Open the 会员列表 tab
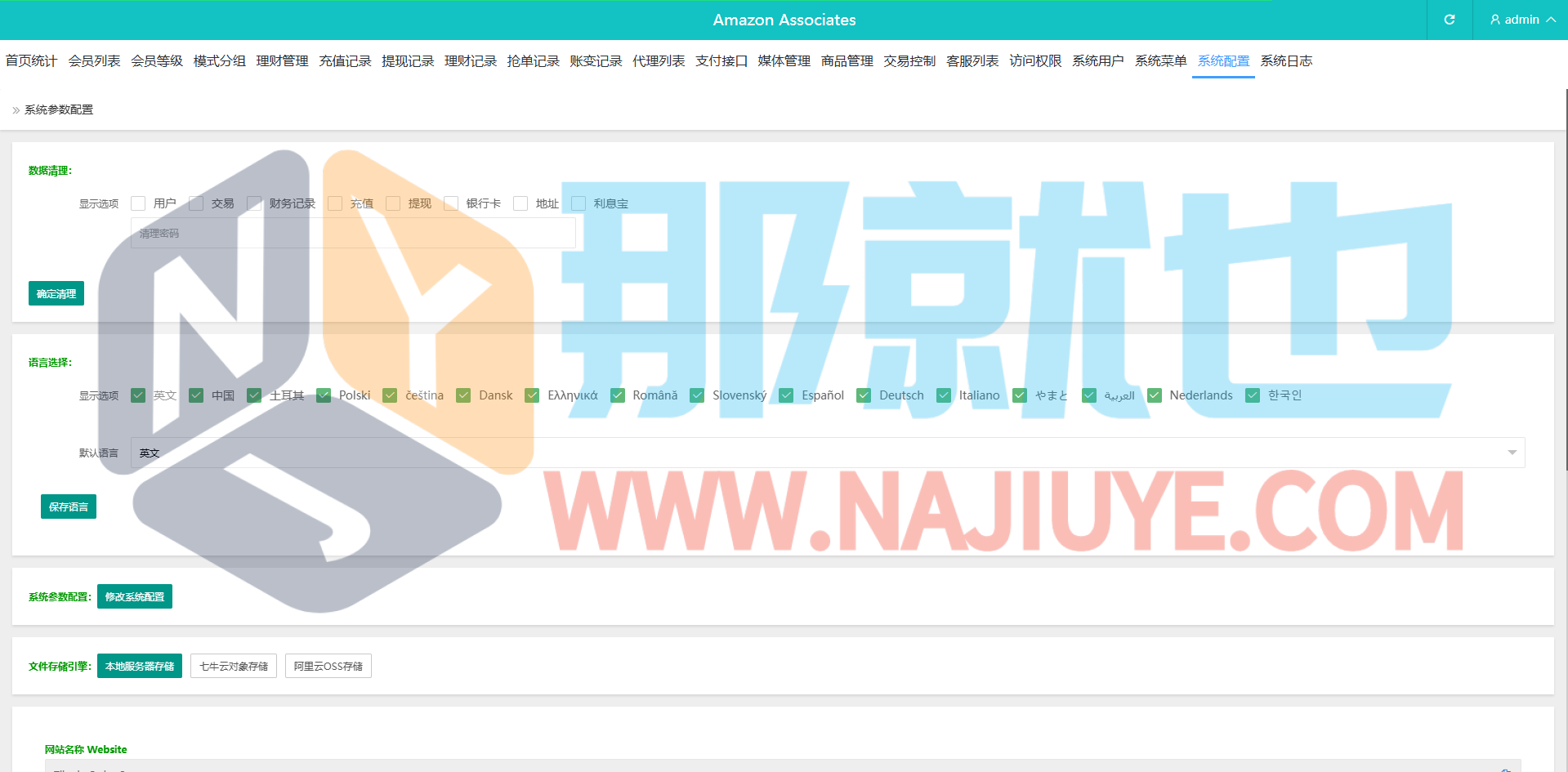Image resolution: width=1568 pixels, height=772 pixels. [94, 61]
